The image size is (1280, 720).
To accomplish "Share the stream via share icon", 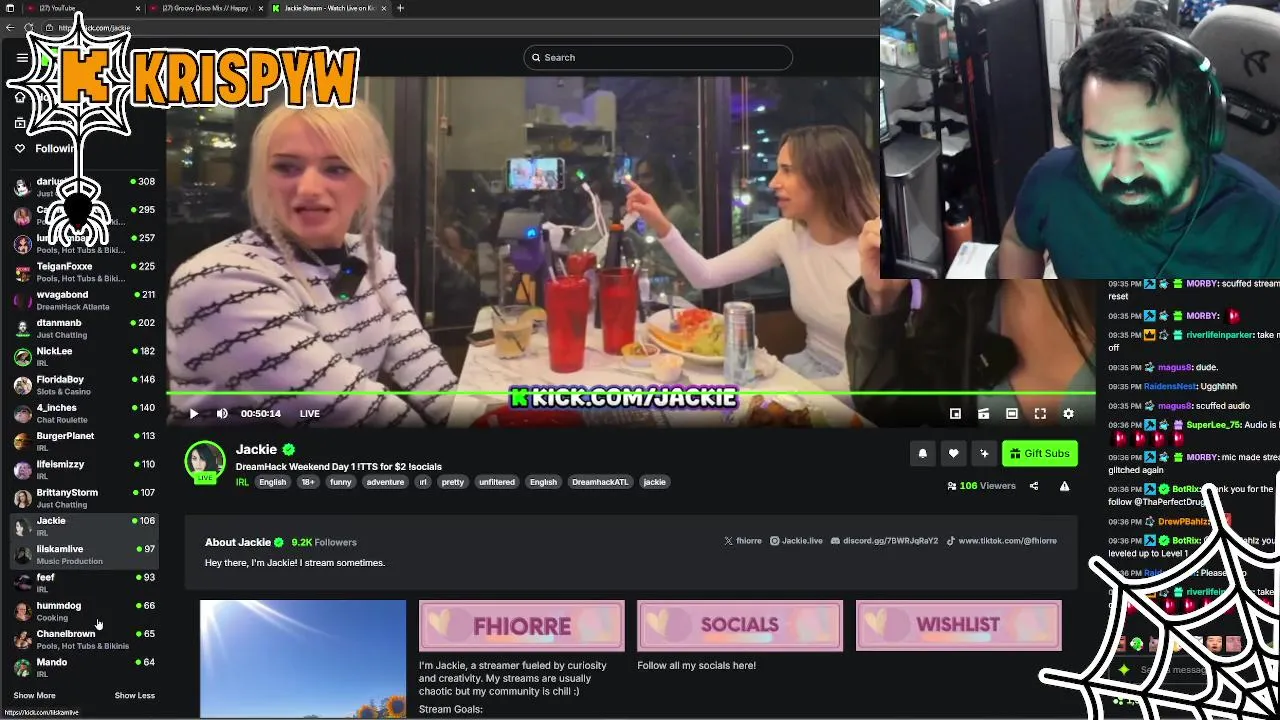I will (1034, 486).
